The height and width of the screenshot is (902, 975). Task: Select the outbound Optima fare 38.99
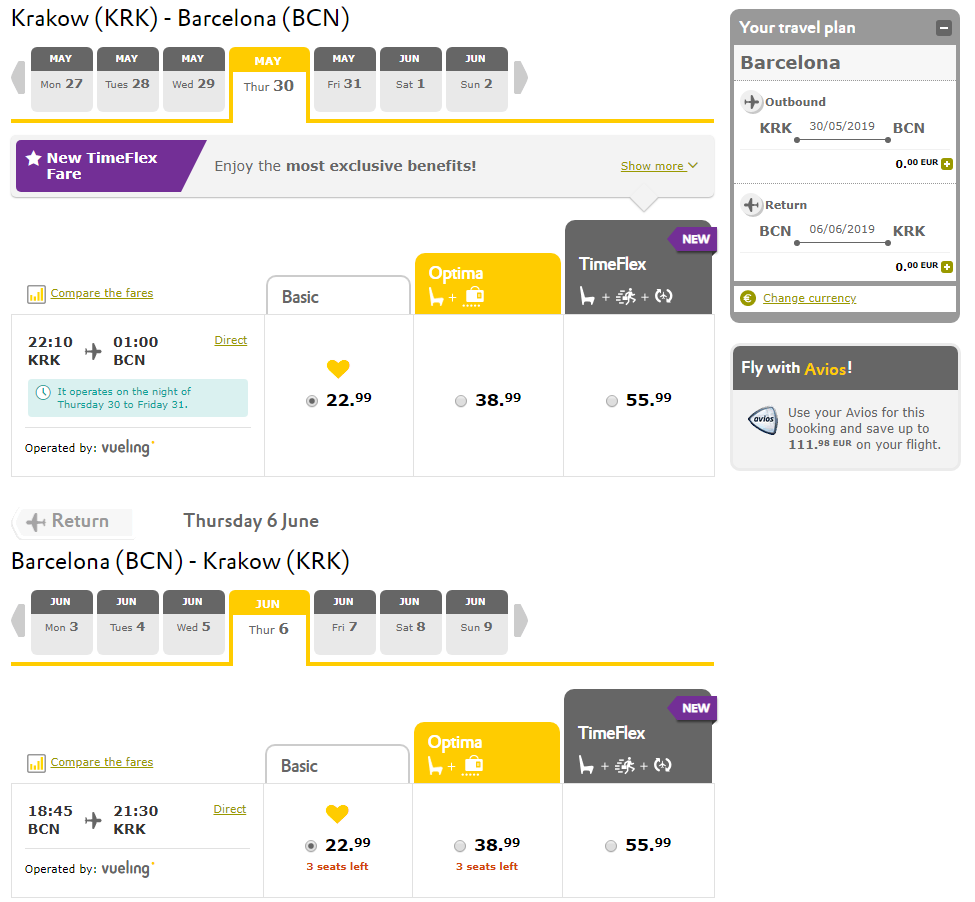pos(461,401)
